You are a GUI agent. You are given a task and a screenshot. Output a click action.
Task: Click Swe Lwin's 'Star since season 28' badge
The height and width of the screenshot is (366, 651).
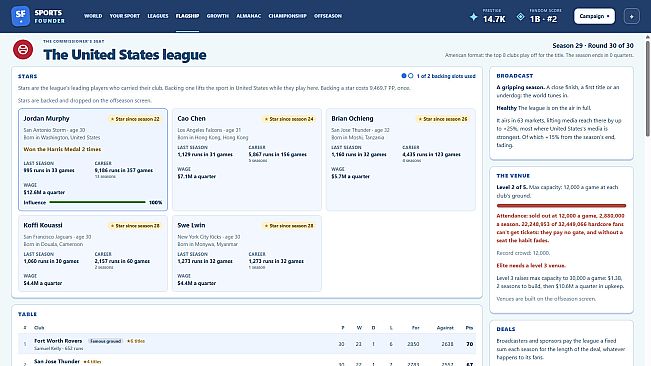click(x=289, y=226)
